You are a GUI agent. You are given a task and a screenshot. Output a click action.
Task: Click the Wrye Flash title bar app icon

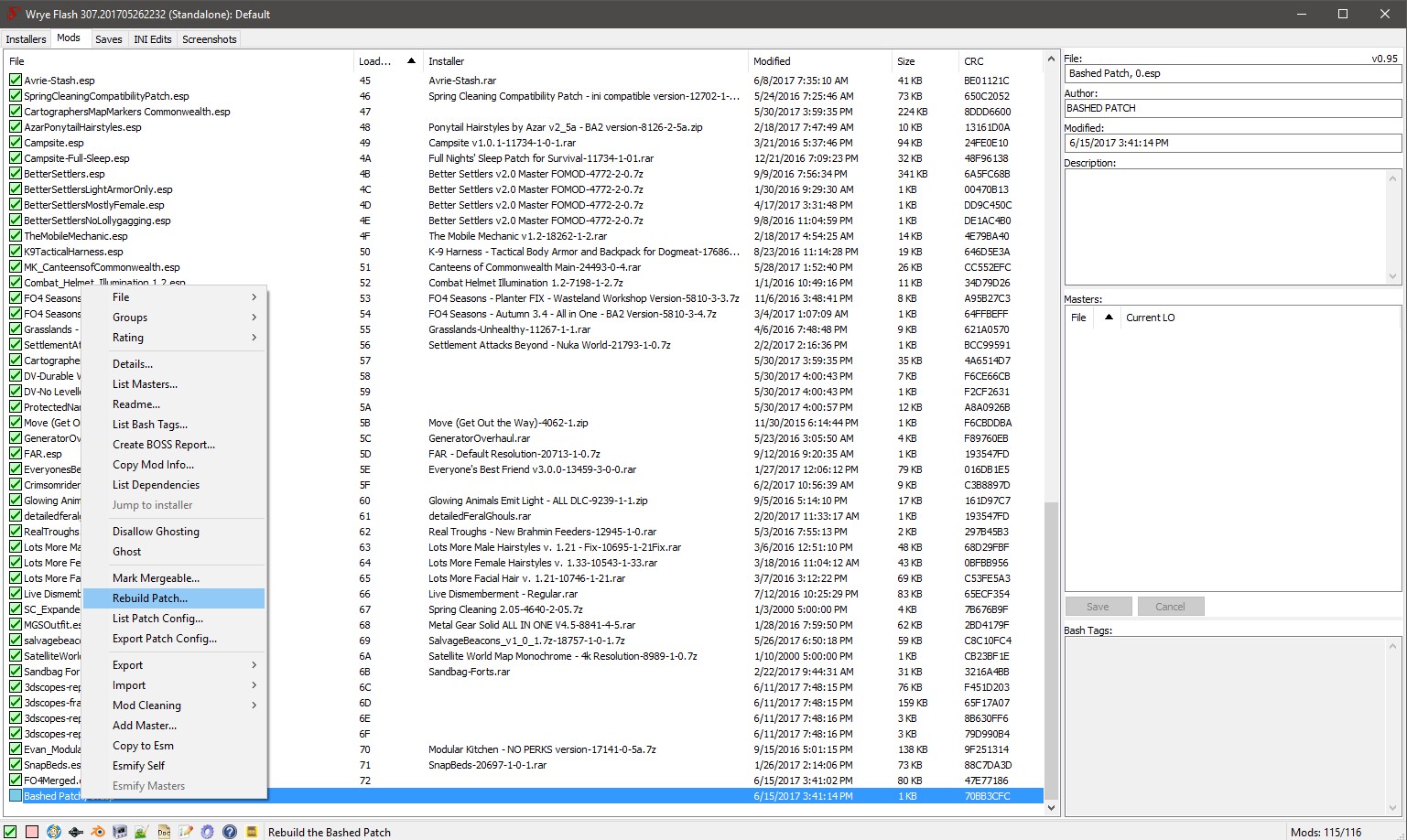pos(13,14)
